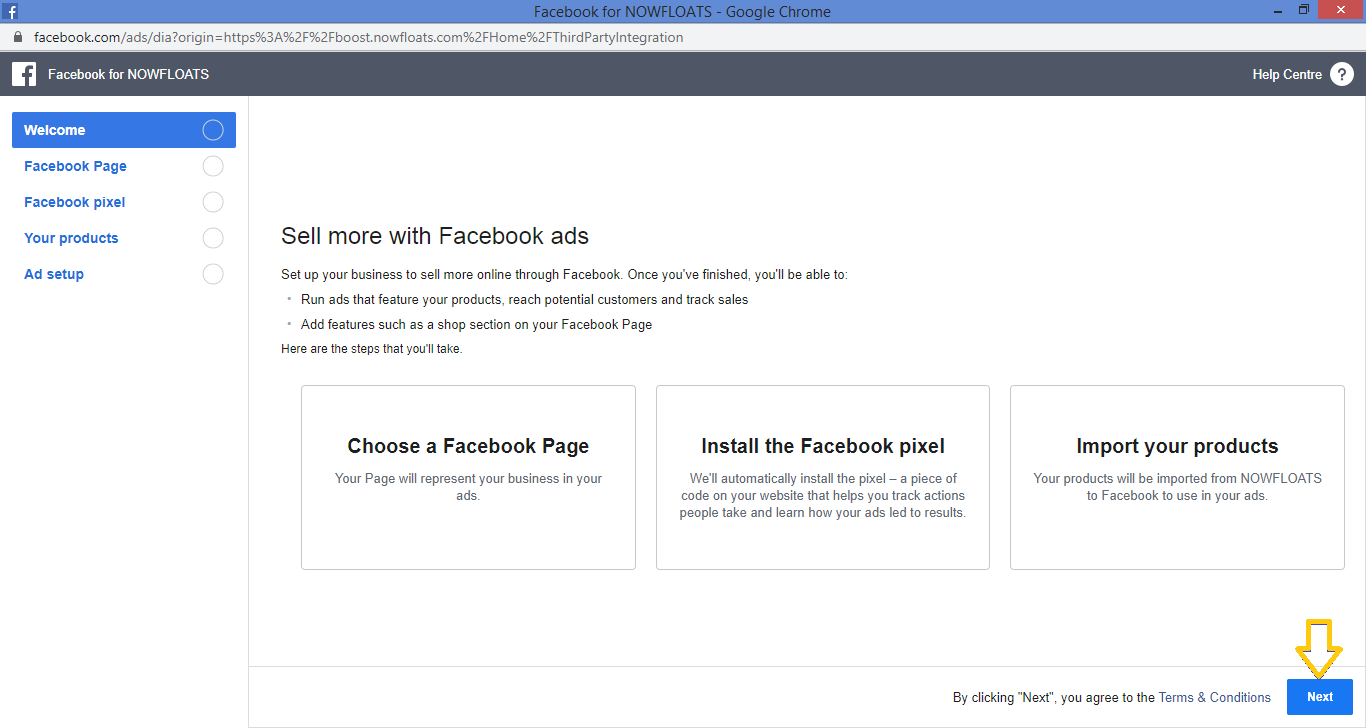Click the Facebook favicon in title bar
The height and width of the screenshot is (728, 1366).
(x=10, y=11)
